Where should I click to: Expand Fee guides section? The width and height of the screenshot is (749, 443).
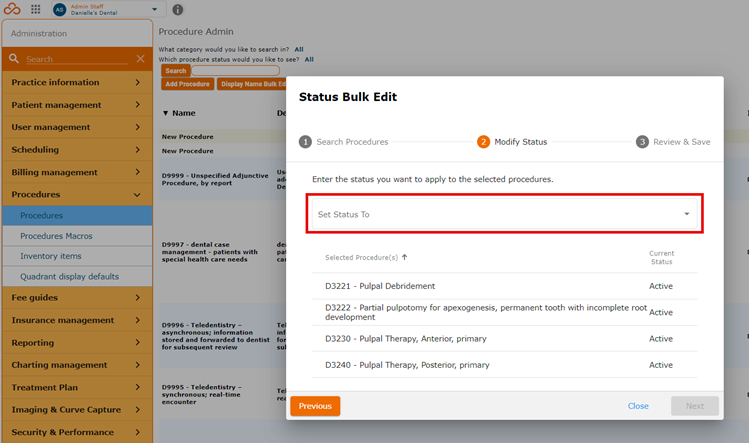[x=77, y=297]
